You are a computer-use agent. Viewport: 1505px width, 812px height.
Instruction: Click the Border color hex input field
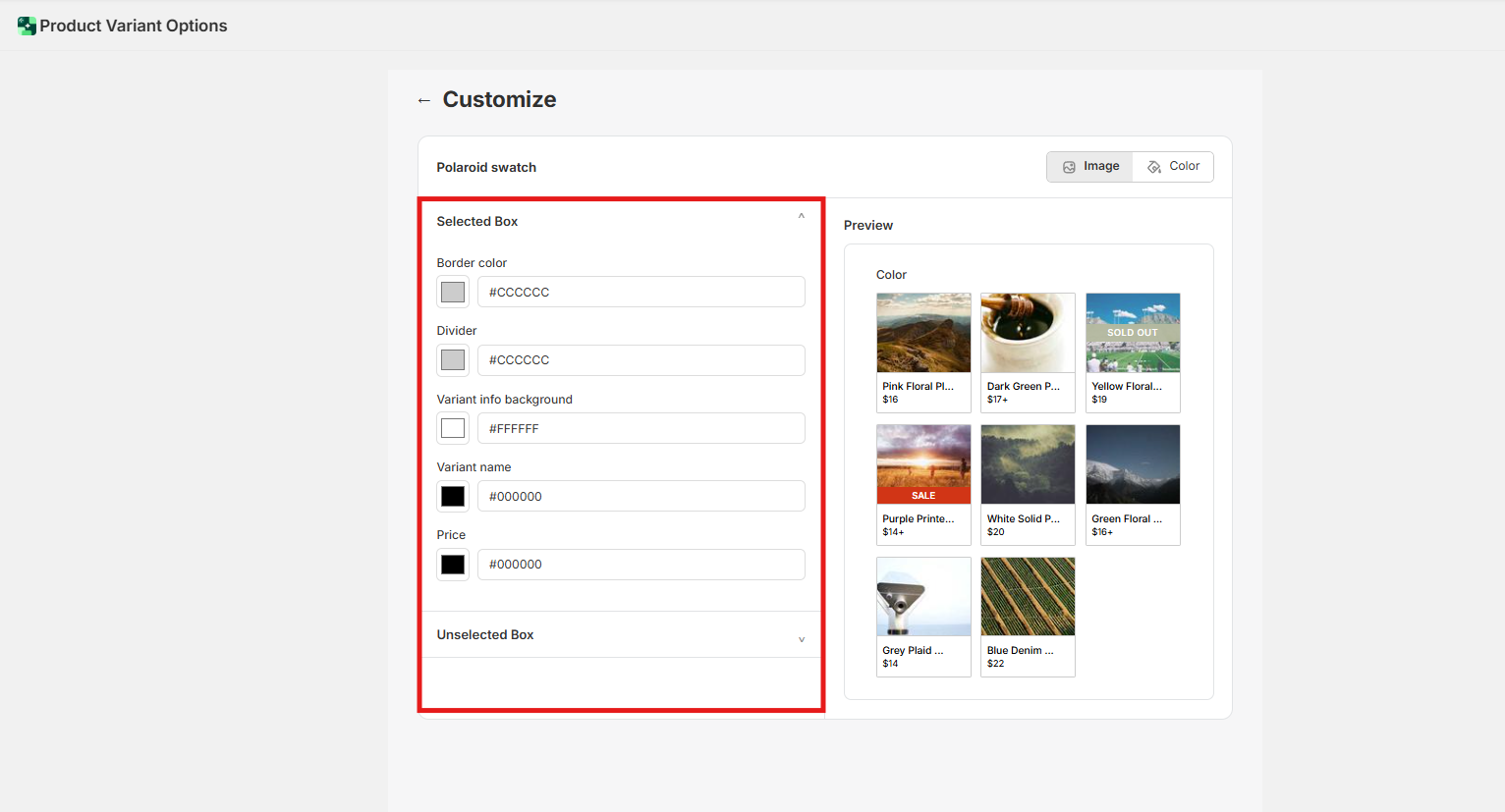[641, 293]
